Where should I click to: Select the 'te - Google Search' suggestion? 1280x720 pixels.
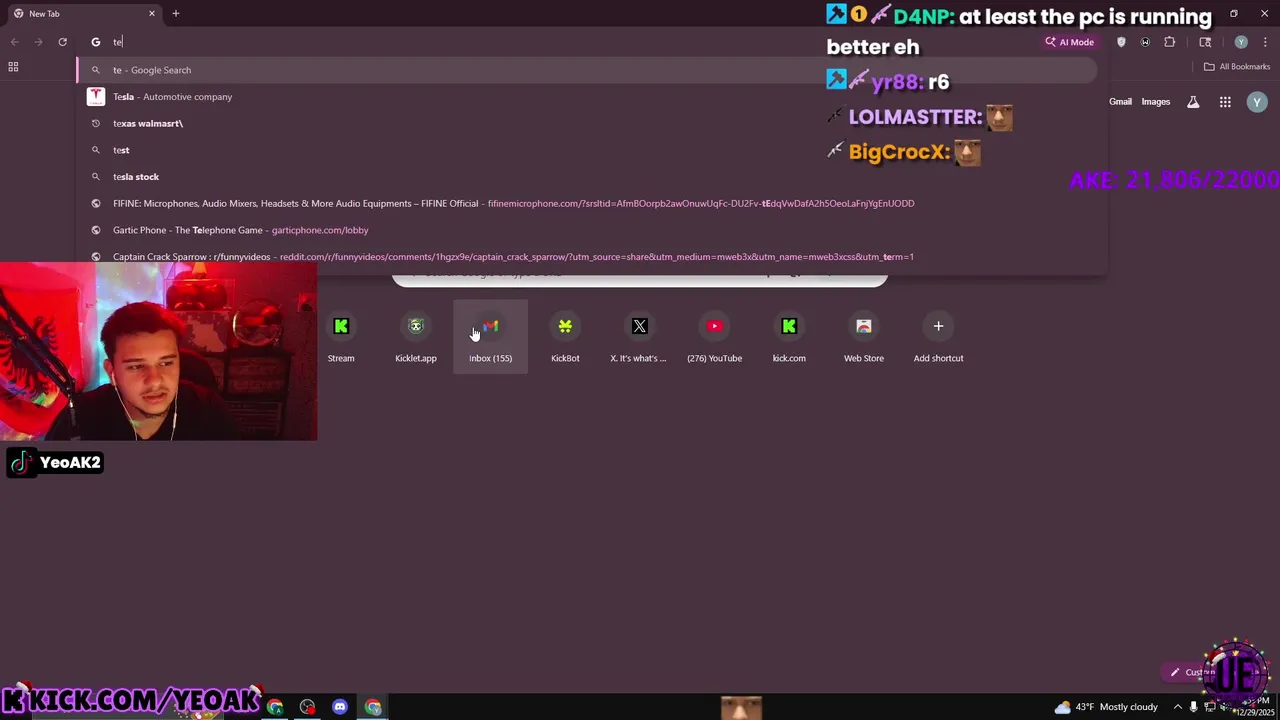587,70
